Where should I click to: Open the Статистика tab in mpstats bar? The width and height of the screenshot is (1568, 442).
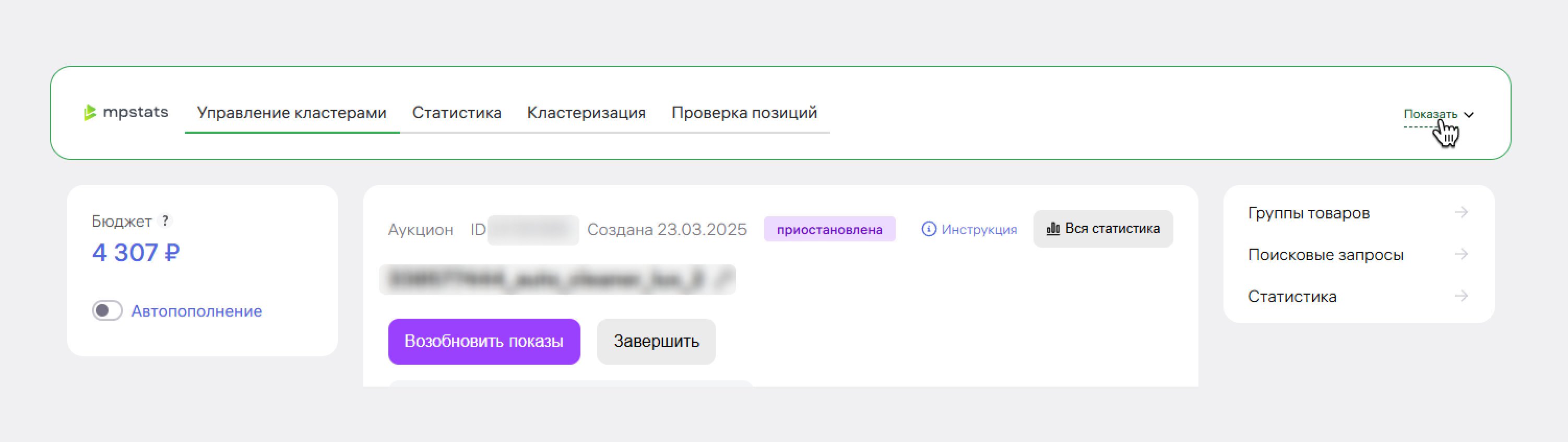(457, 113)
